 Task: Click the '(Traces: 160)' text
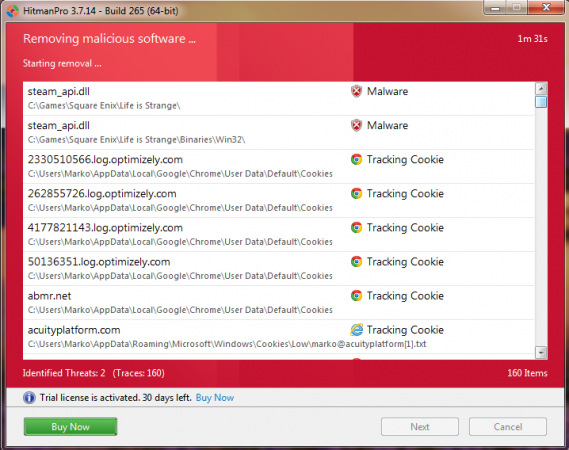coord(138,373)
